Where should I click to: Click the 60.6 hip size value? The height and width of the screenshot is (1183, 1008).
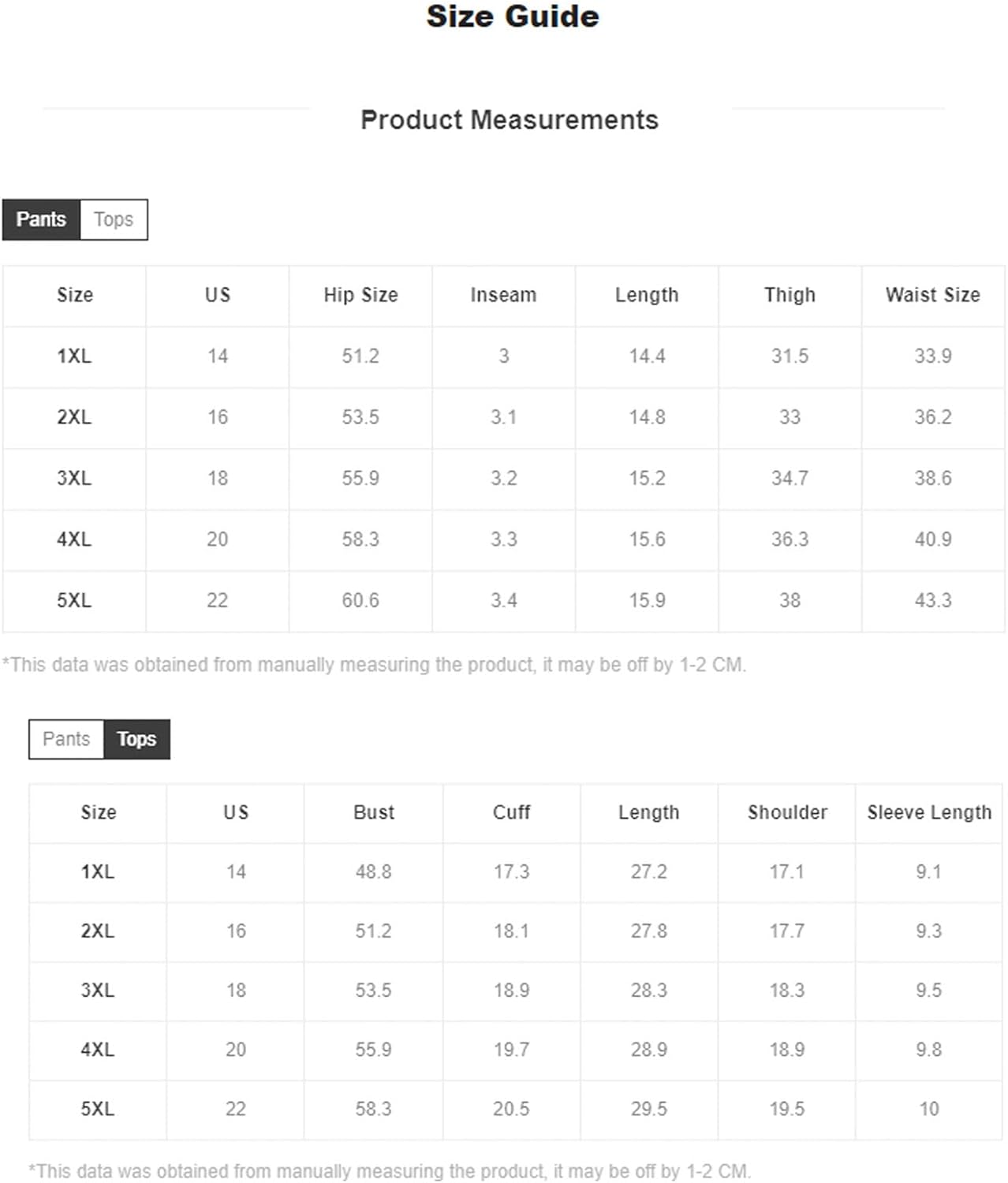[360, 601]
